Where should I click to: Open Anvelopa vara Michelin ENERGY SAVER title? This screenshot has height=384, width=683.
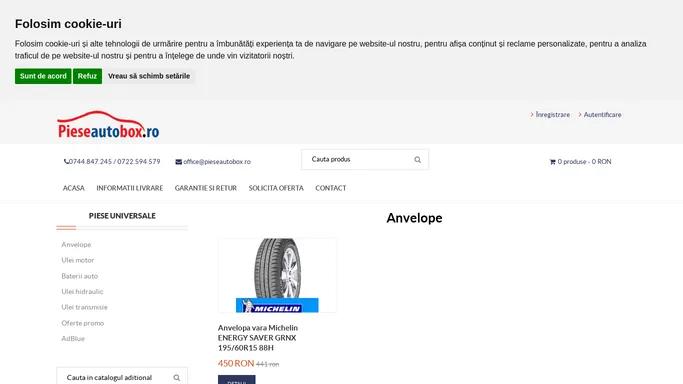point(258,337)
